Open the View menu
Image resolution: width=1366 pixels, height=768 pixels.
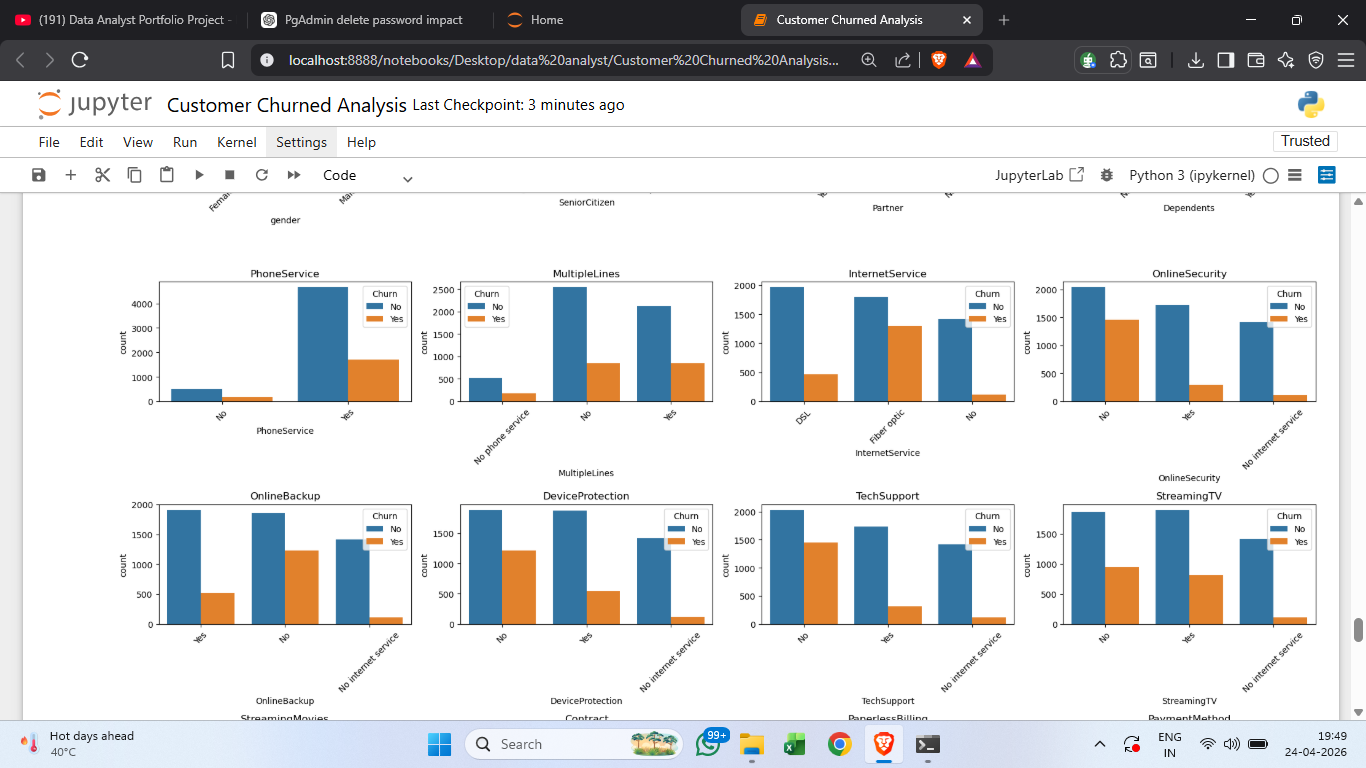point(138,142)
